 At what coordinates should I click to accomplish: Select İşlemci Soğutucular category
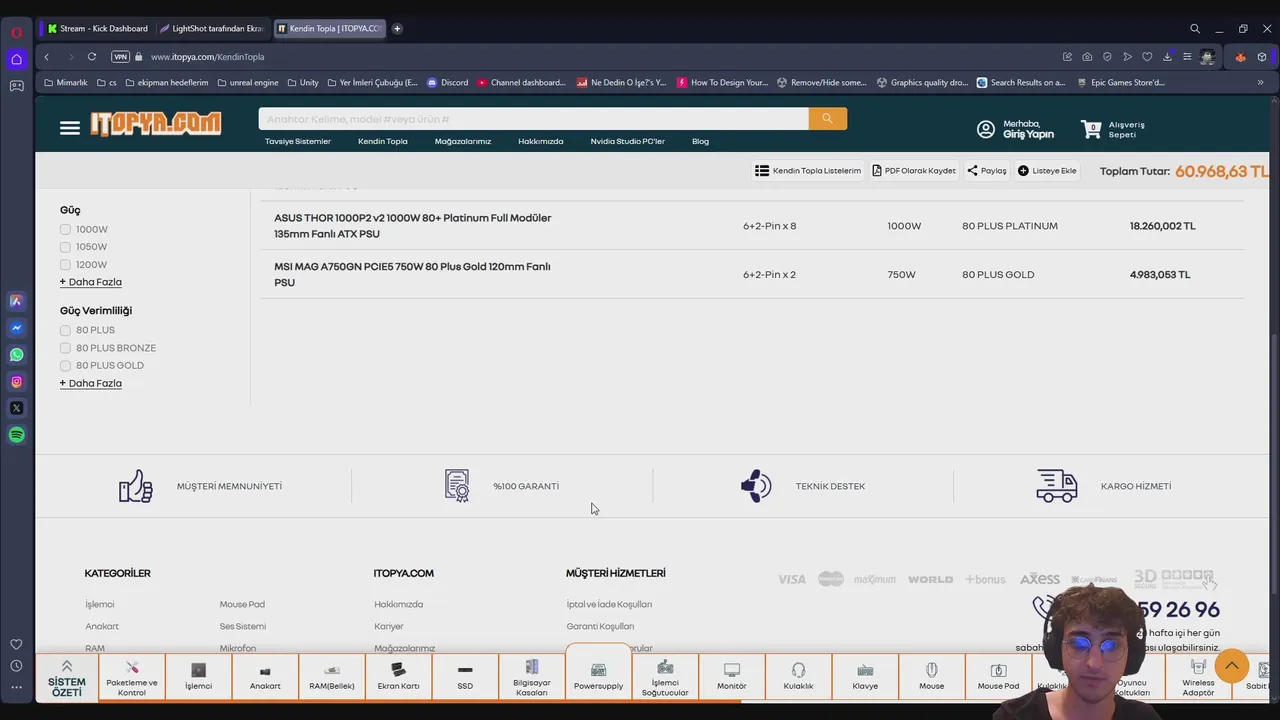point(665,677)
